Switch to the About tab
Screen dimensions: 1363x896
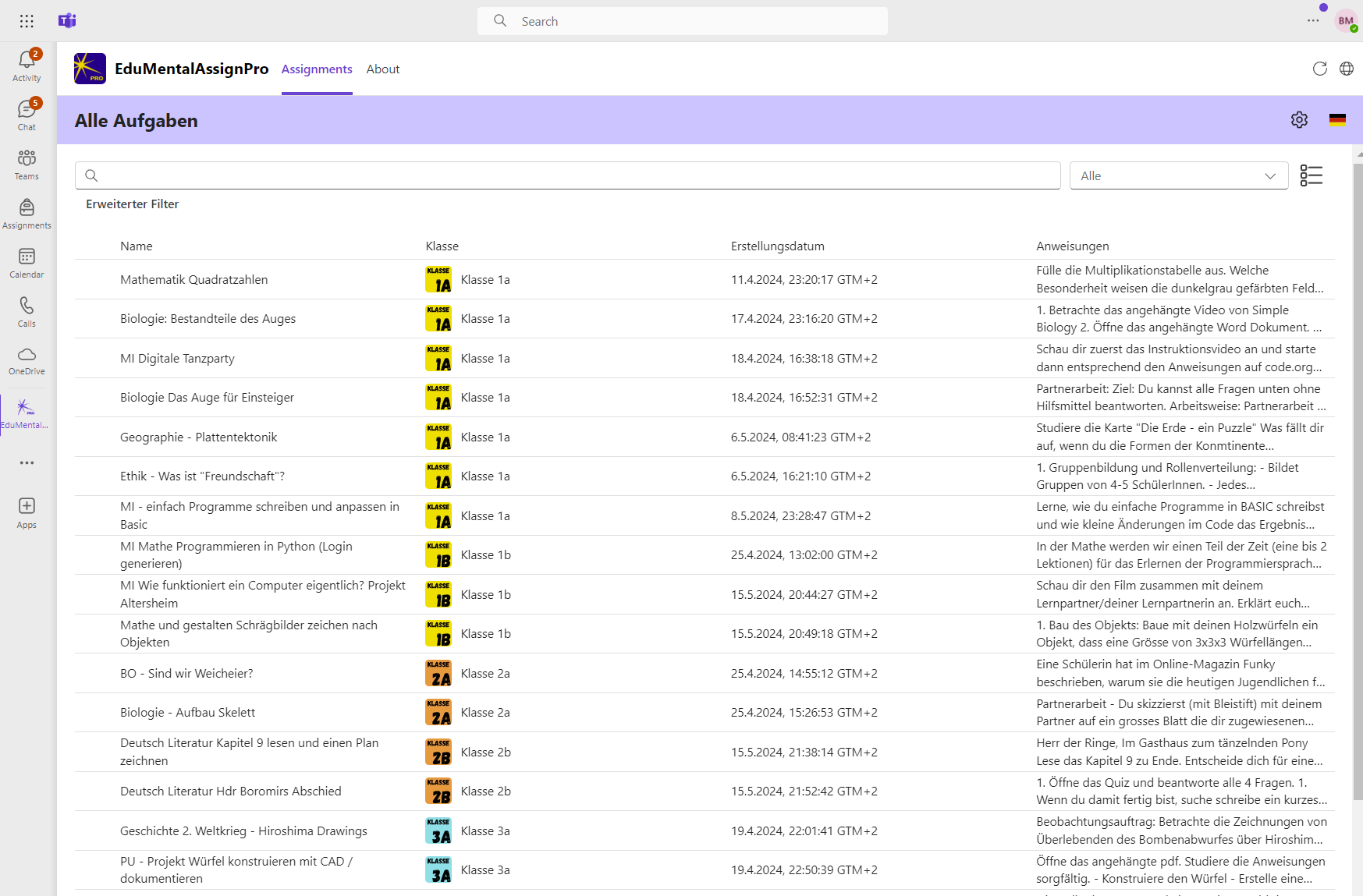tap(383, 69)
